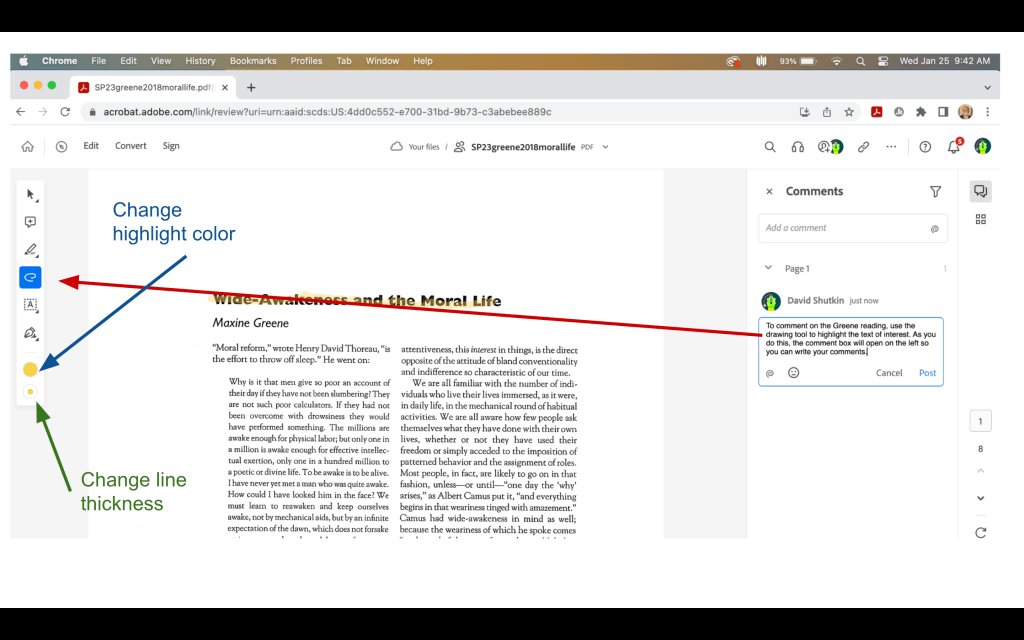
Task: Post the comment
Action: [927, 373]
